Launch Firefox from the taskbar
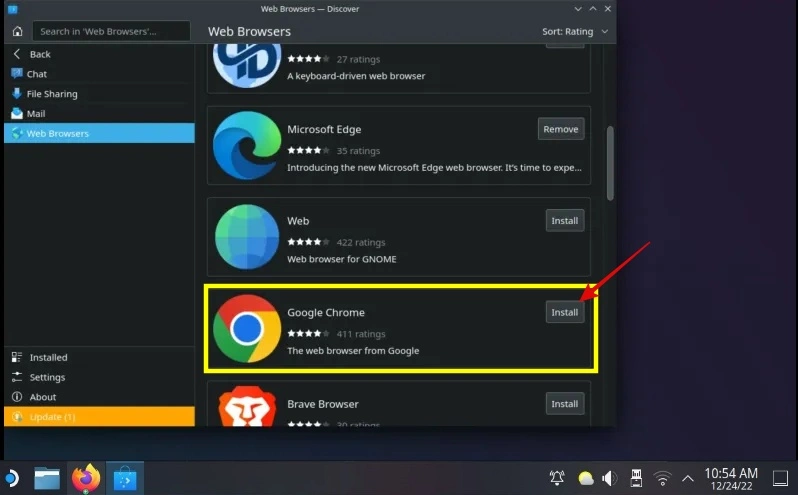This screenshot has height=495, width=798. pos(86,478)
